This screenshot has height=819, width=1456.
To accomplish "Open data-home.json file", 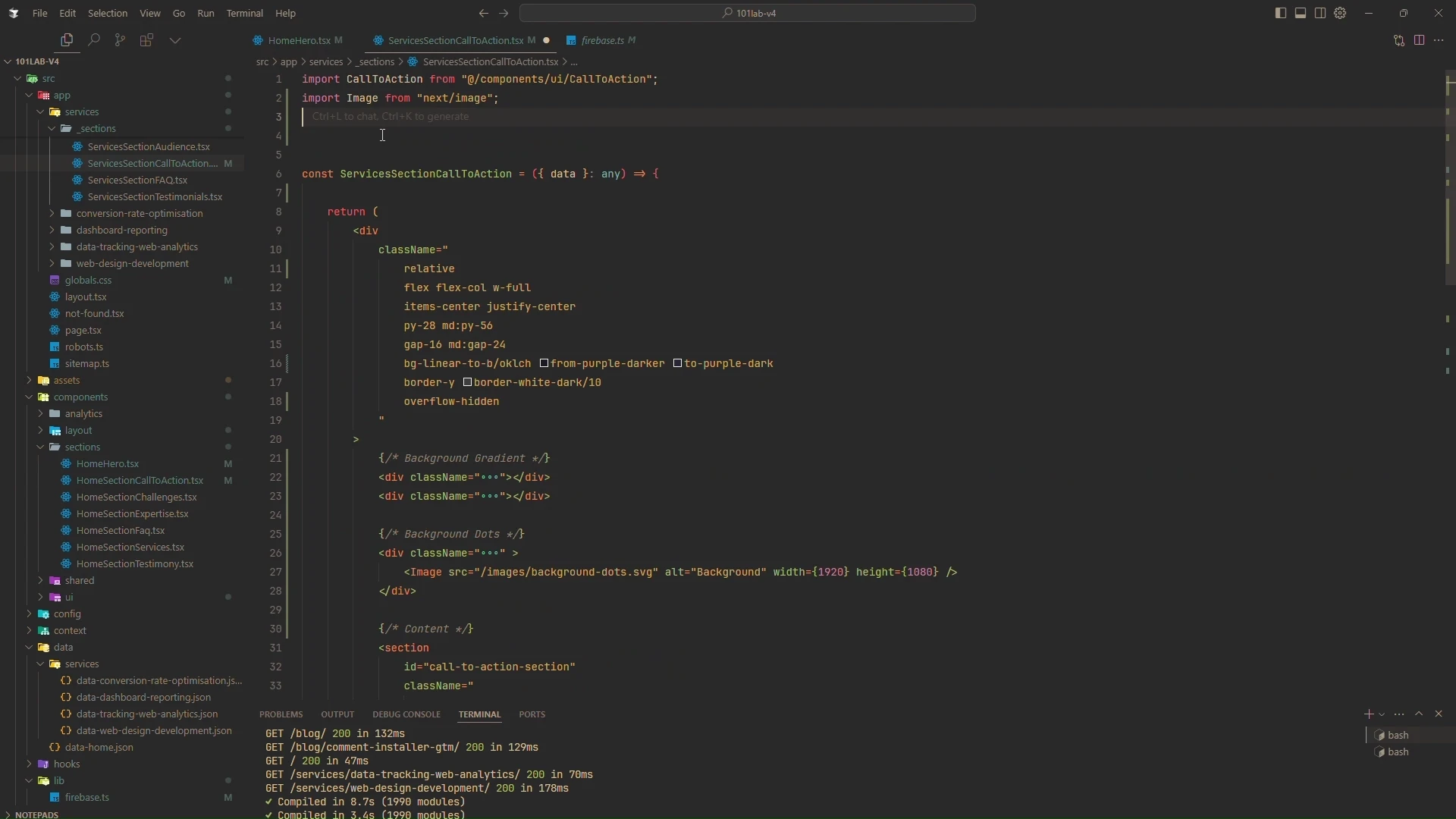I will click(x=99, y=748).
